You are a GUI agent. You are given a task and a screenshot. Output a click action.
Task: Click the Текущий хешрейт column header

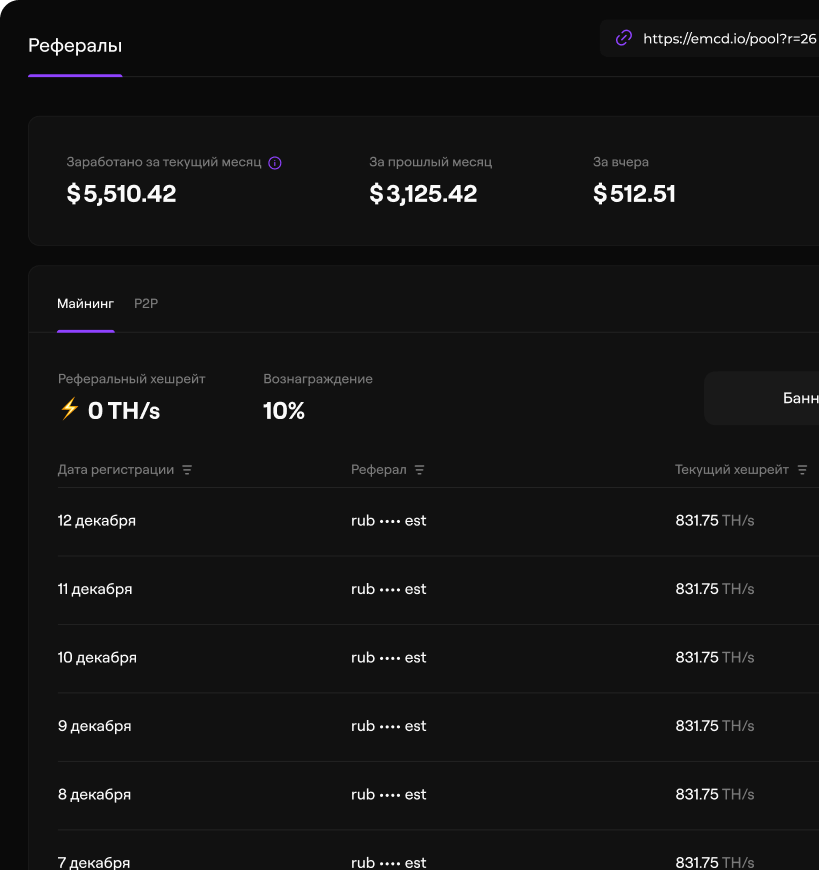click(731, 469)
